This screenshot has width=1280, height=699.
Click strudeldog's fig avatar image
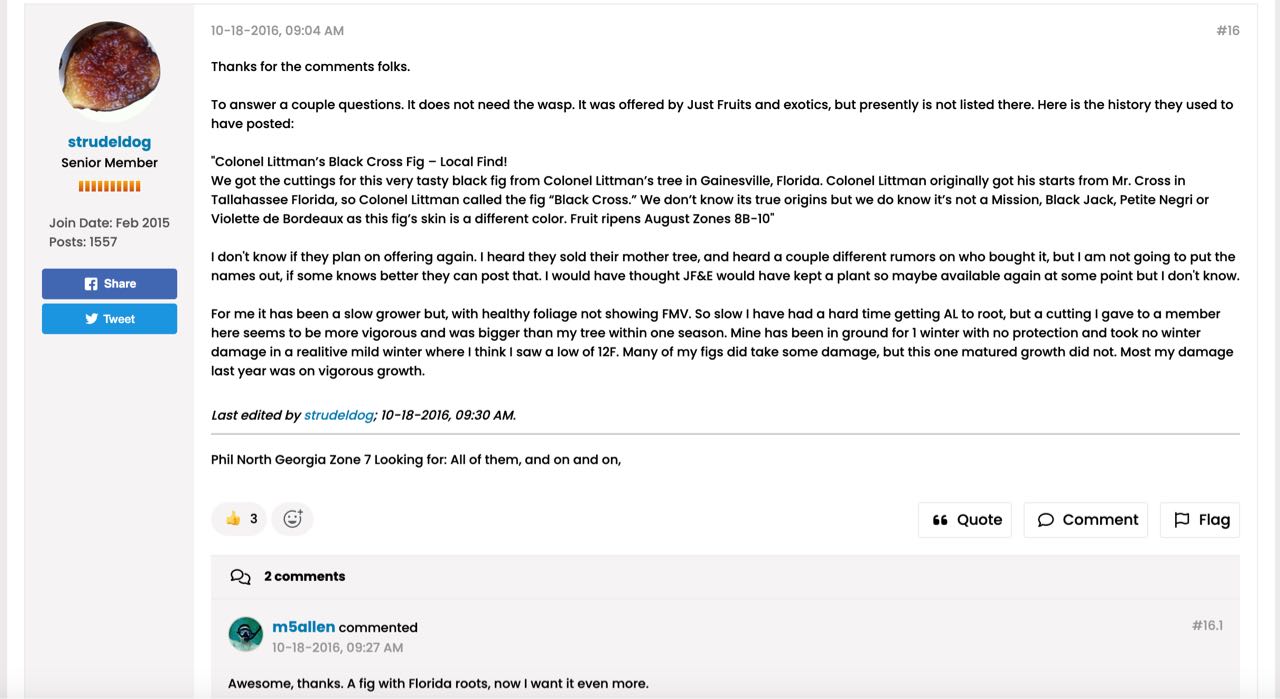click(x=110, y=70)
